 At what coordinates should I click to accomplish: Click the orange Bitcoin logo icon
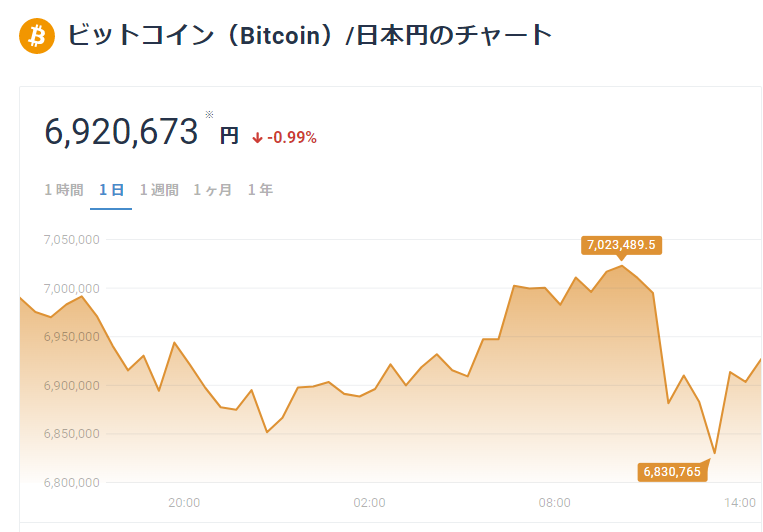tap(37, 36)
